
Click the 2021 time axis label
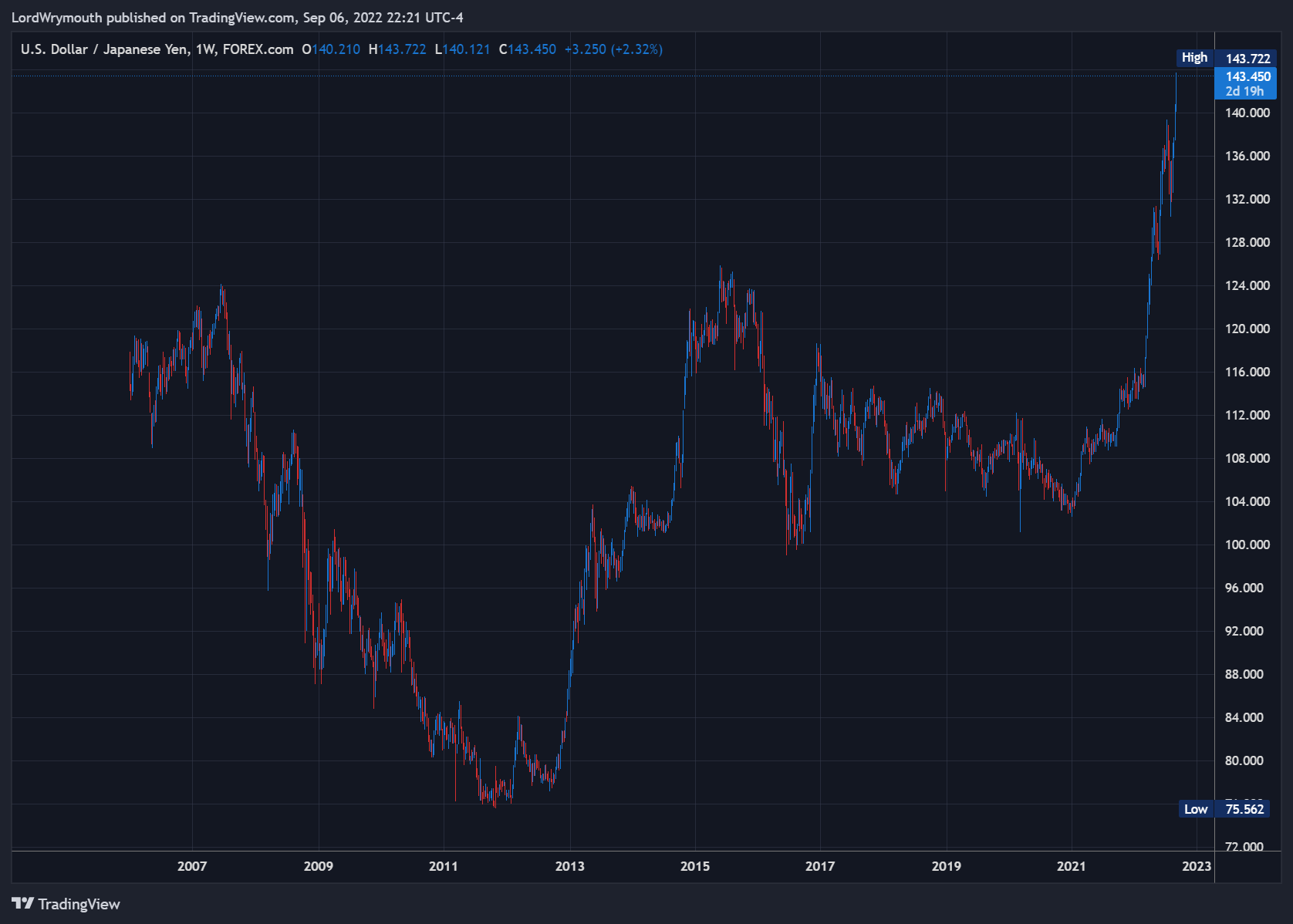pos(1072,866)
